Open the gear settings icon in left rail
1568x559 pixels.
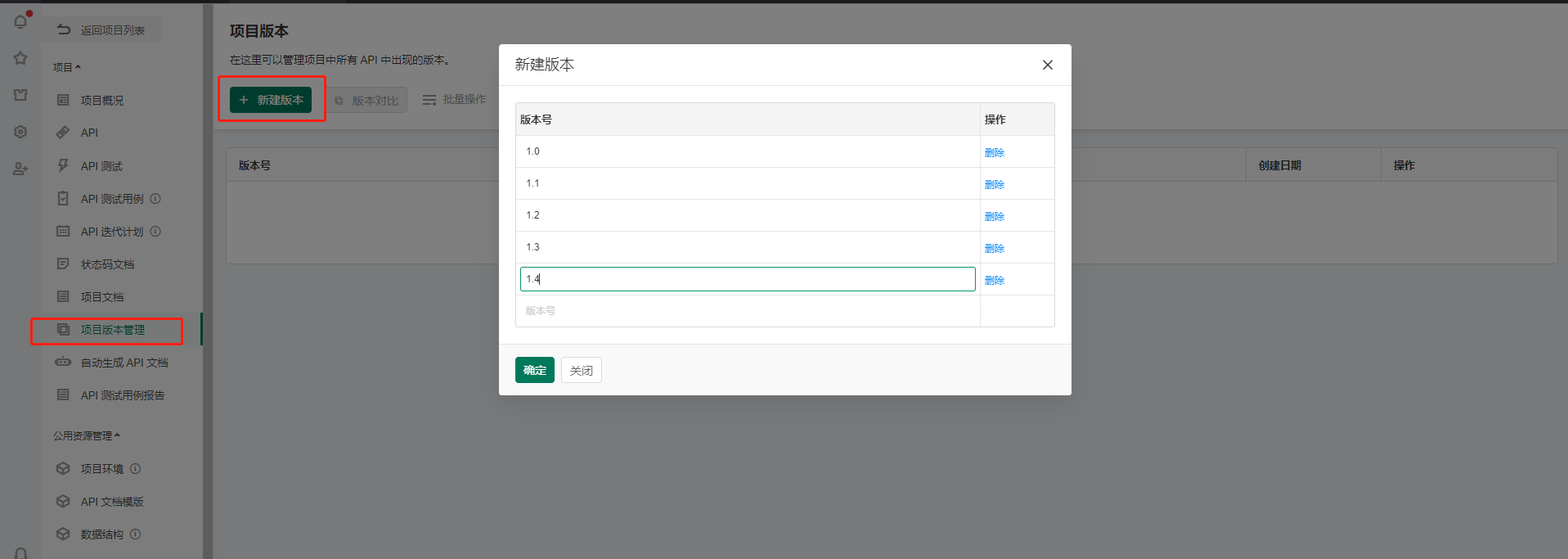click(x=20, y=132)
